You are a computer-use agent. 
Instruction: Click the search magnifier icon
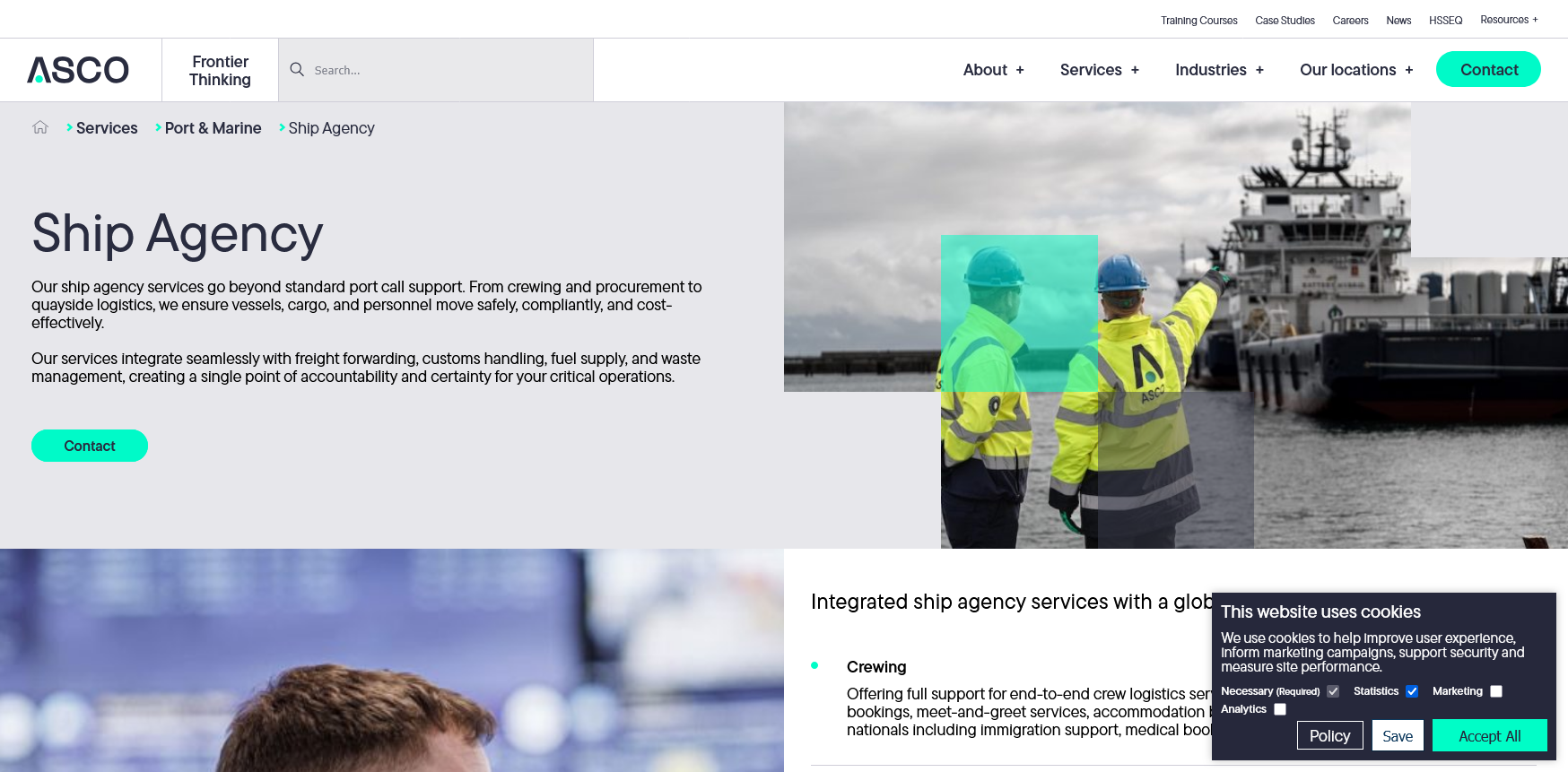tap(297, 69)
